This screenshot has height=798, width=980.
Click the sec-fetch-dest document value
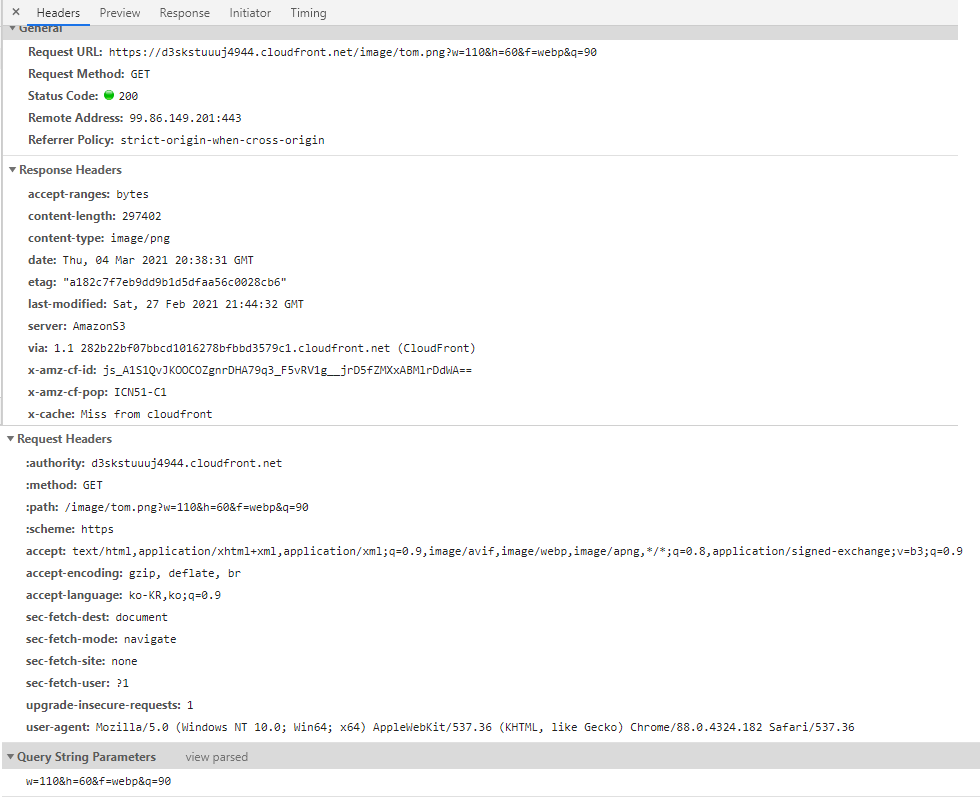tap(141, 617)
